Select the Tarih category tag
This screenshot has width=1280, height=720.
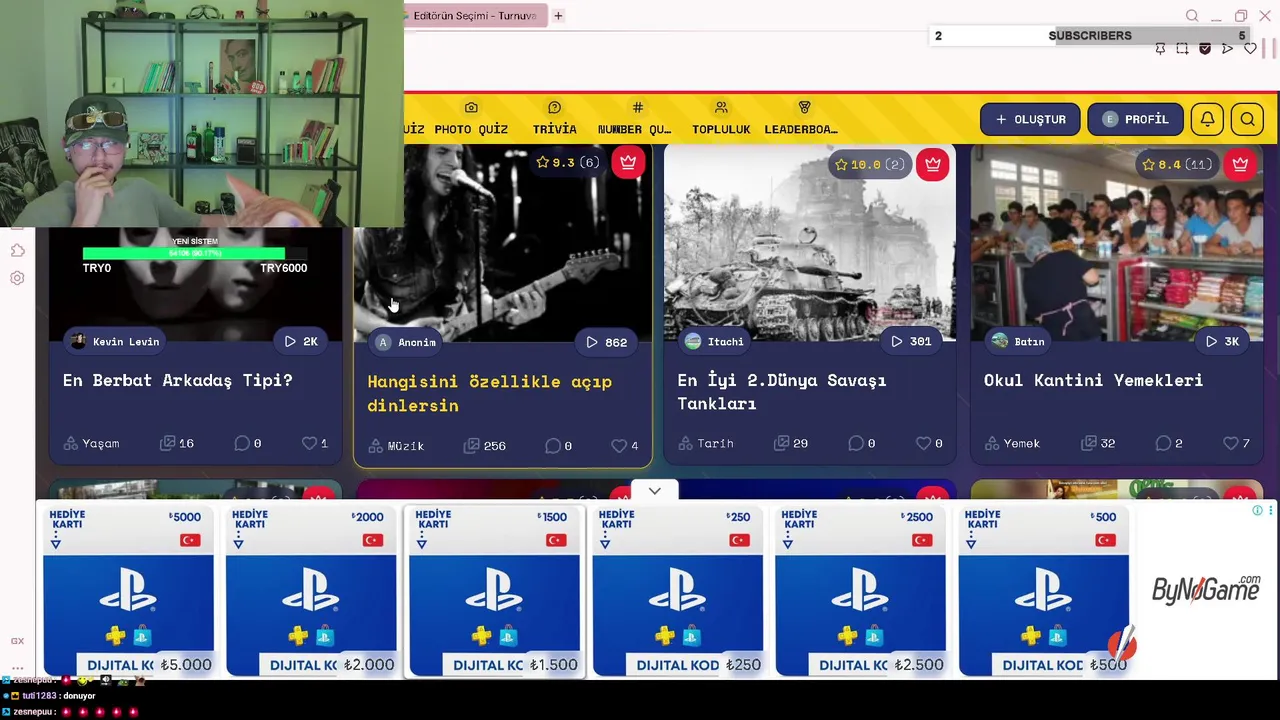coord(706,443)
